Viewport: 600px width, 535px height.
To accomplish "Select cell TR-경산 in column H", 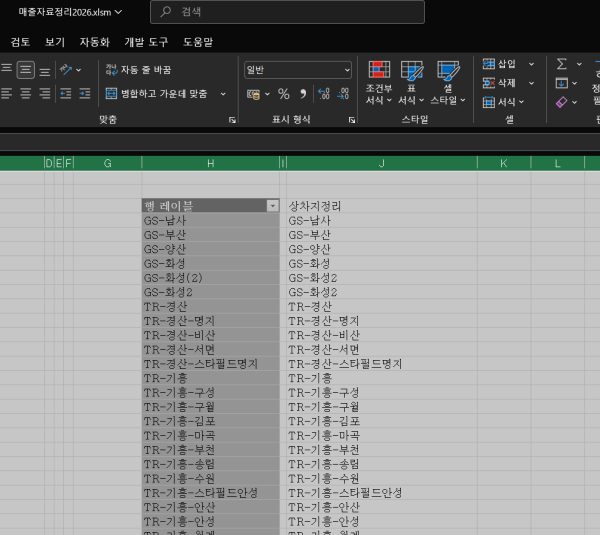I will point(210,307).
